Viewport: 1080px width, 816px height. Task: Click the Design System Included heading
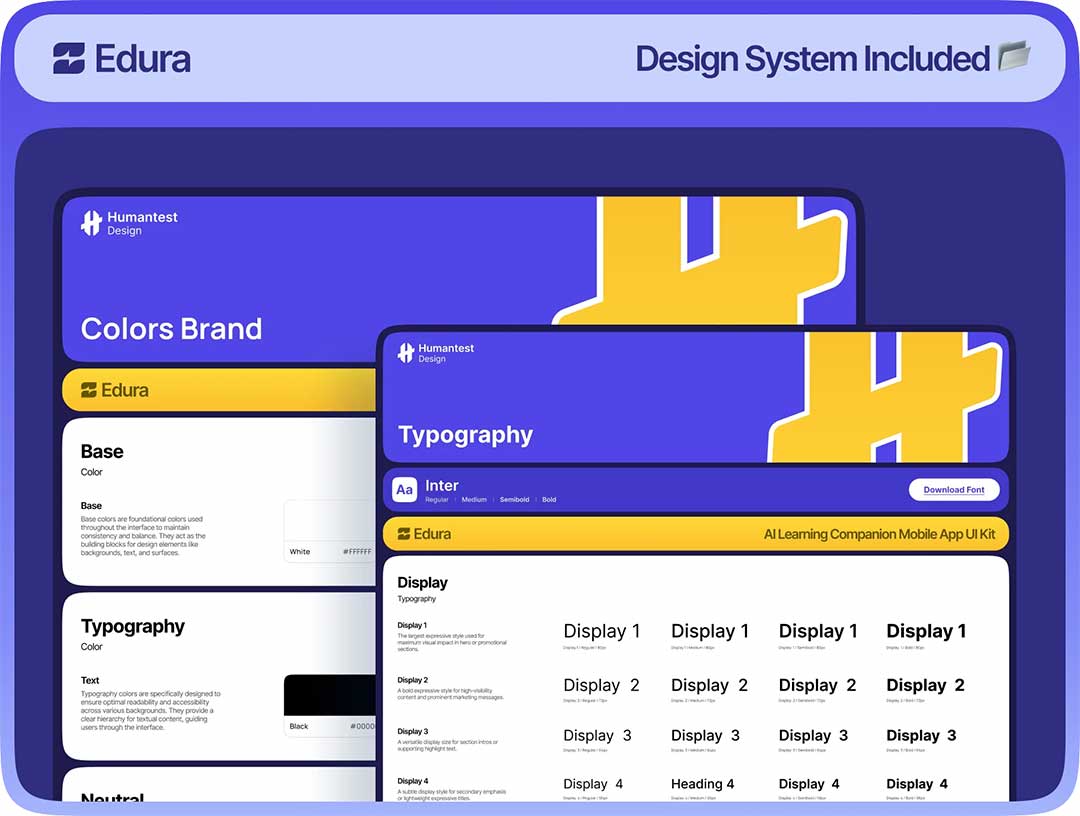click(812, 59)
